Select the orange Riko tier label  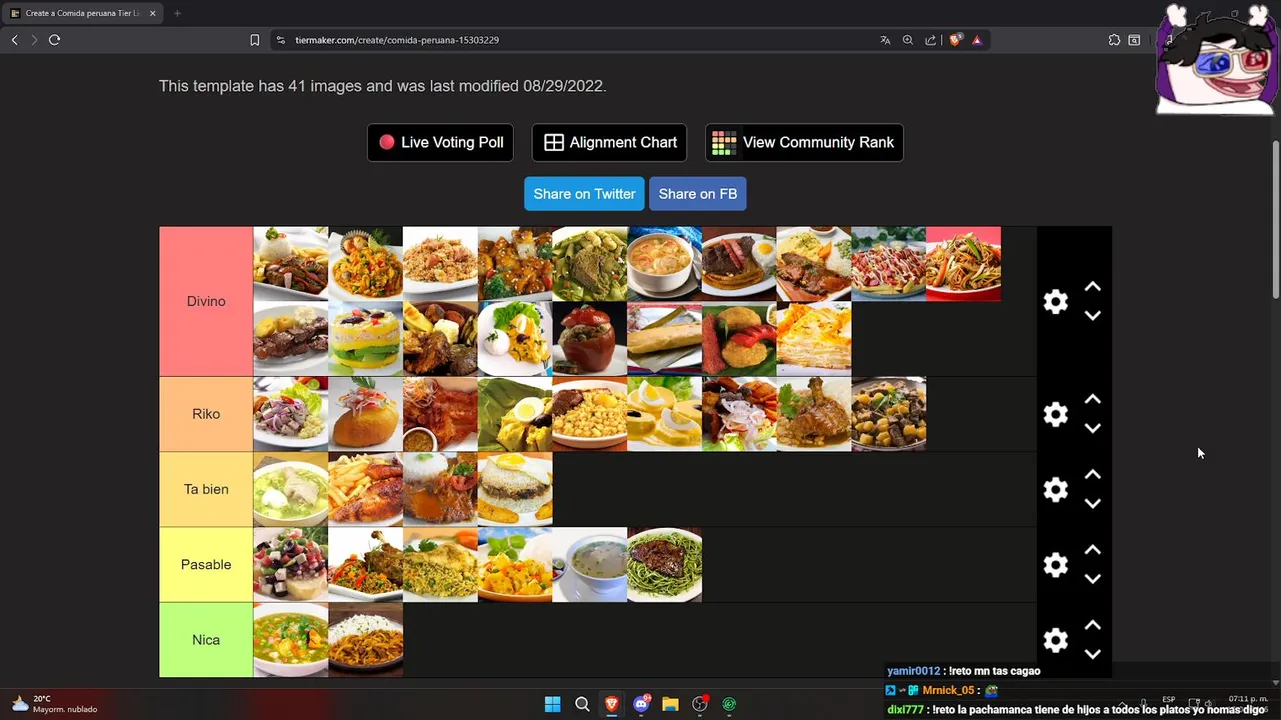click(206, 414)
